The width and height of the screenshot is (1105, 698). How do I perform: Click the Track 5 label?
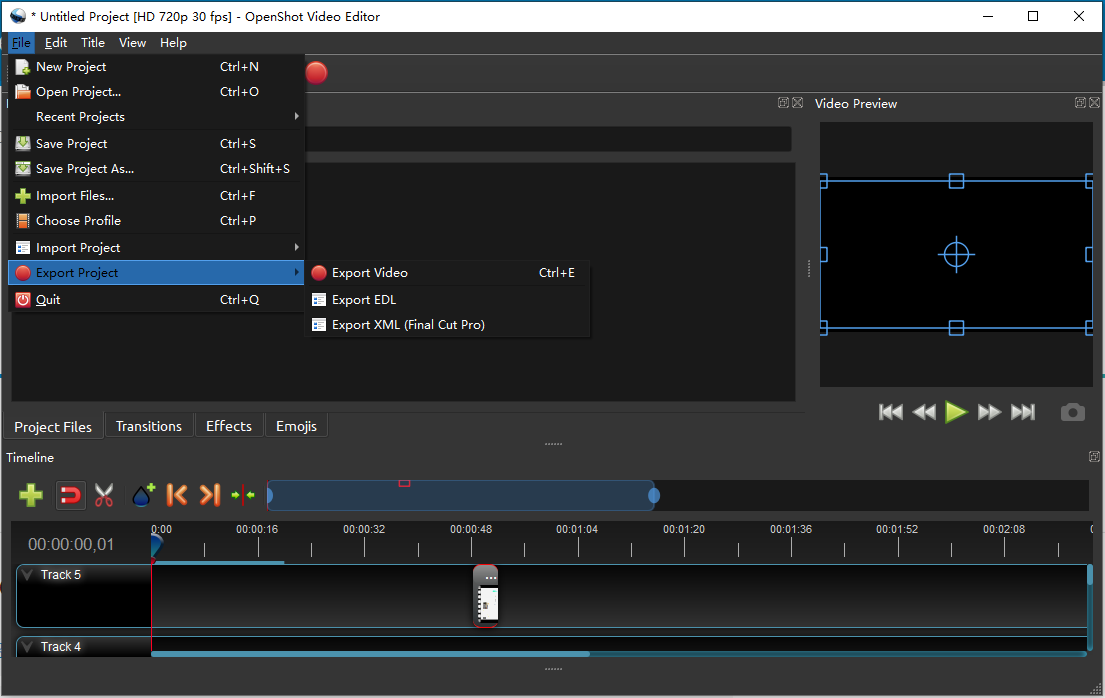pos(61,575)
